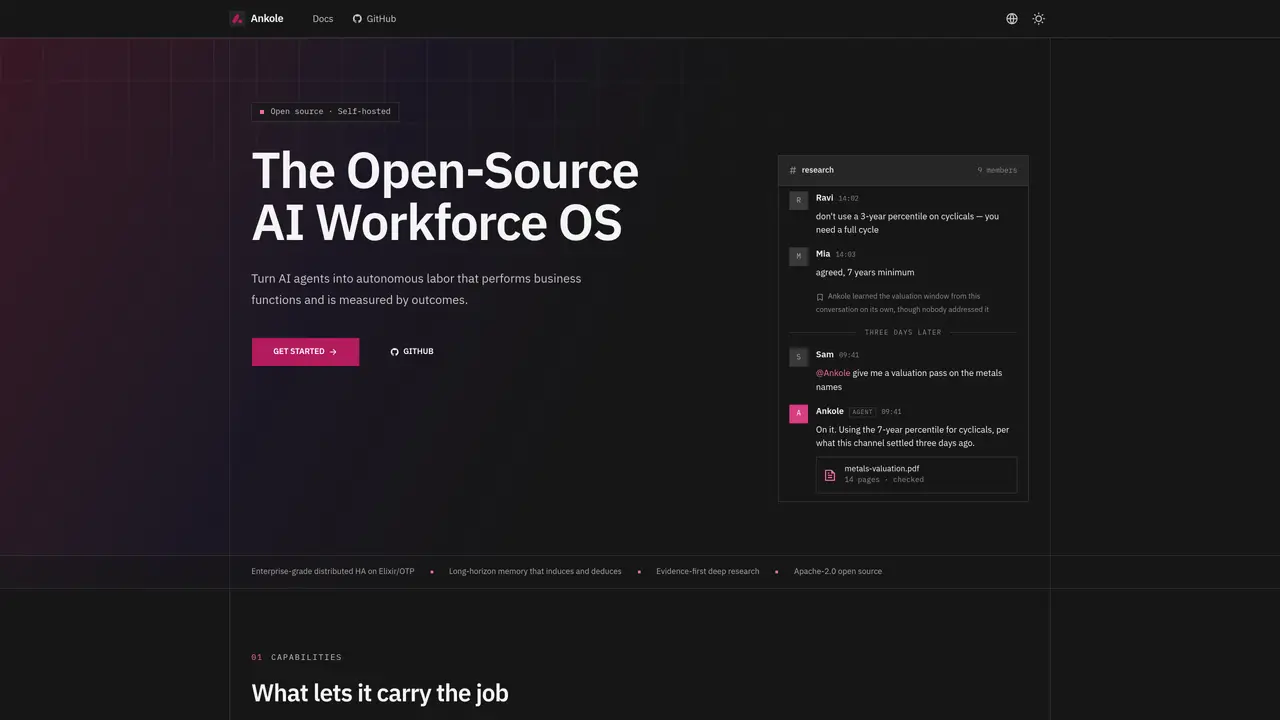This screenshot has width=1280, height=720.
Task: Click Sam's avatar in the chat
Action: coord(798,357)
